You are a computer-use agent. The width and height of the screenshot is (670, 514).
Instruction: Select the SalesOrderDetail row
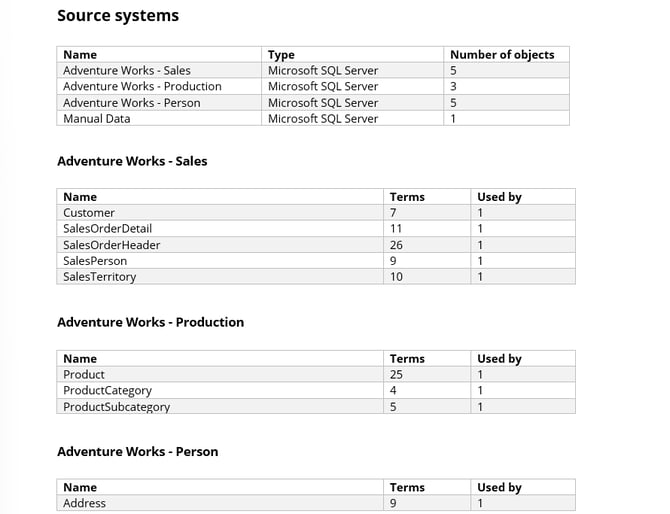click(x=316, y=229)
